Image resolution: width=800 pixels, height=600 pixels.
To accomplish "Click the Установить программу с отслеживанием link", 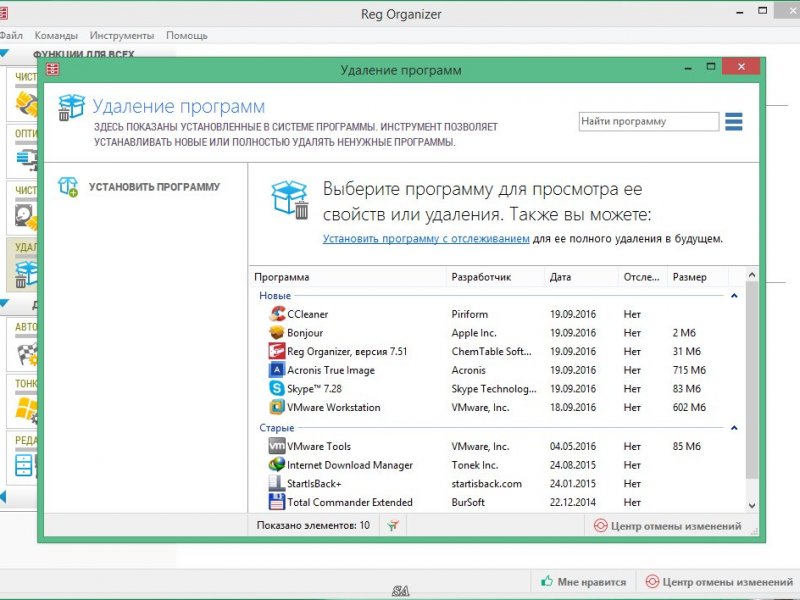I will (426, 238).
